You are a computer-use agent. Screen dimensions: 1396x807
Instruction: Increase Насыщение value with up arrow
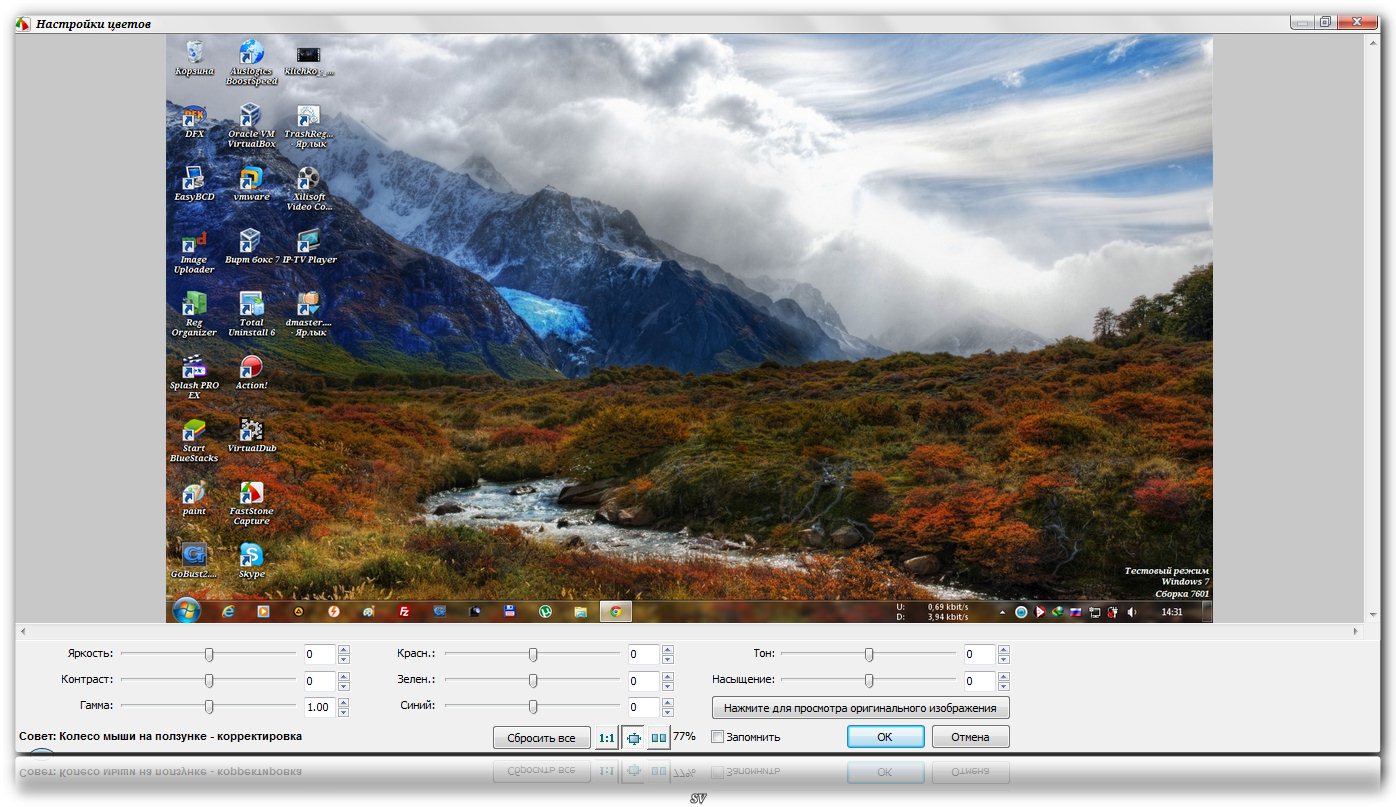1004,676
